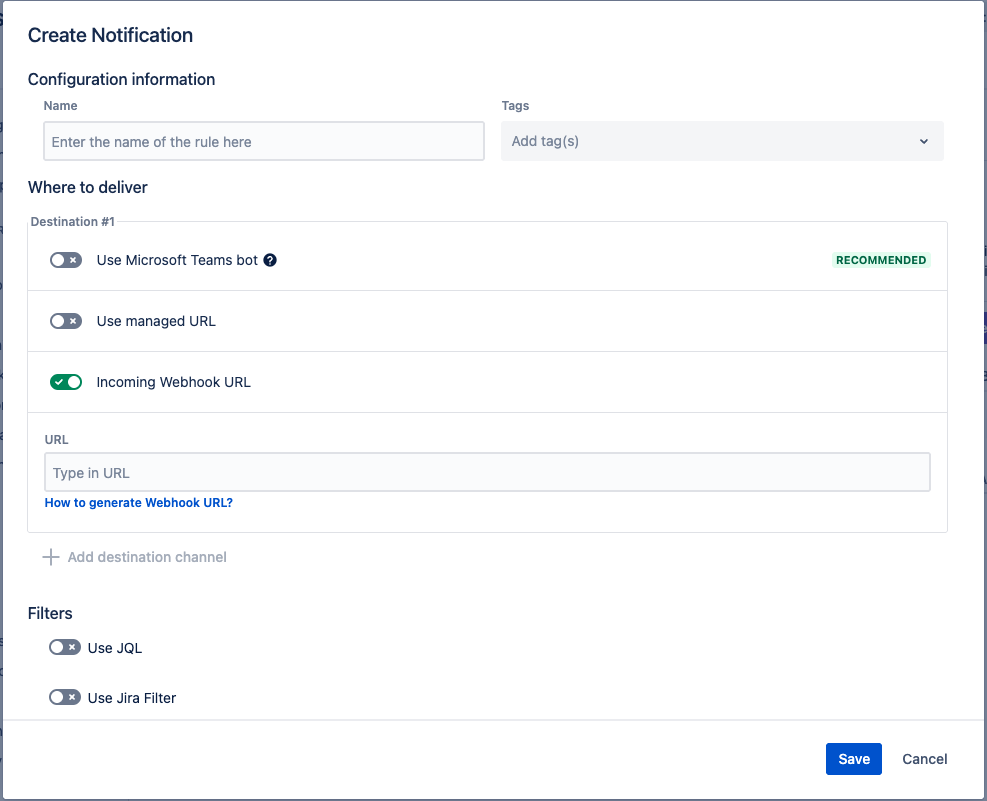Image resolution: width=987 pixels, height=801 pixels.
Task: Turn on the Use managed URL switch
Action: click(x=66, y=321)
